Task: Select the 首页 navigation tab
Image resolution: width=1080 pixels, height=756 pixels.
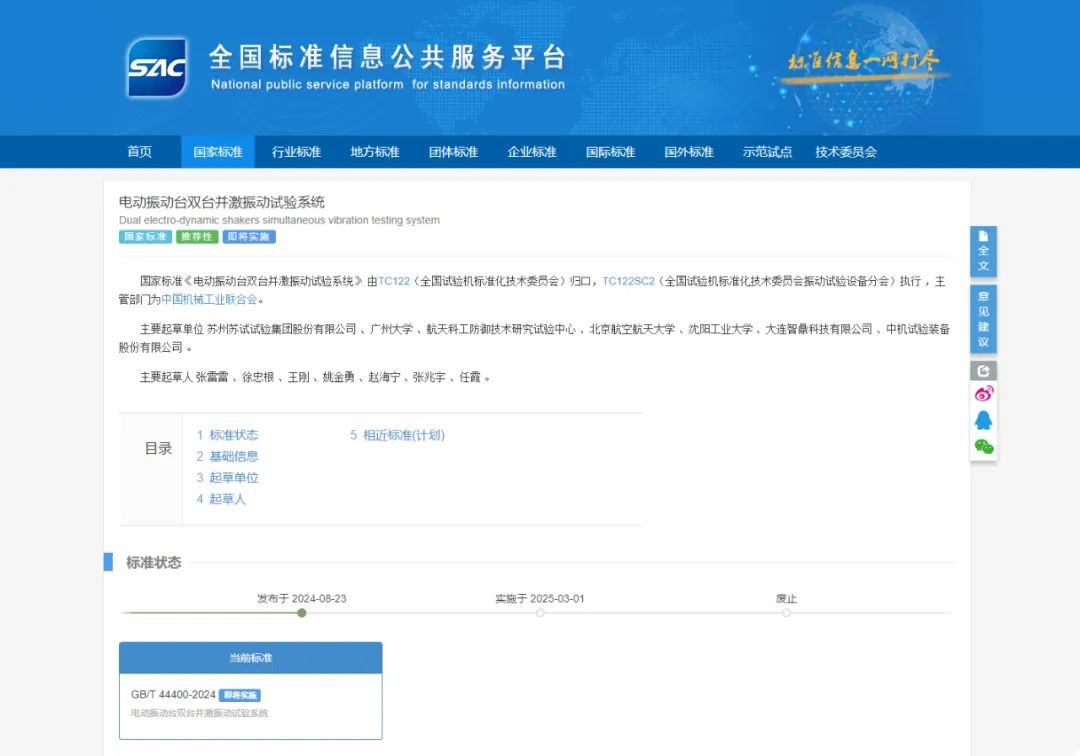Action: (x=140, y=152)
